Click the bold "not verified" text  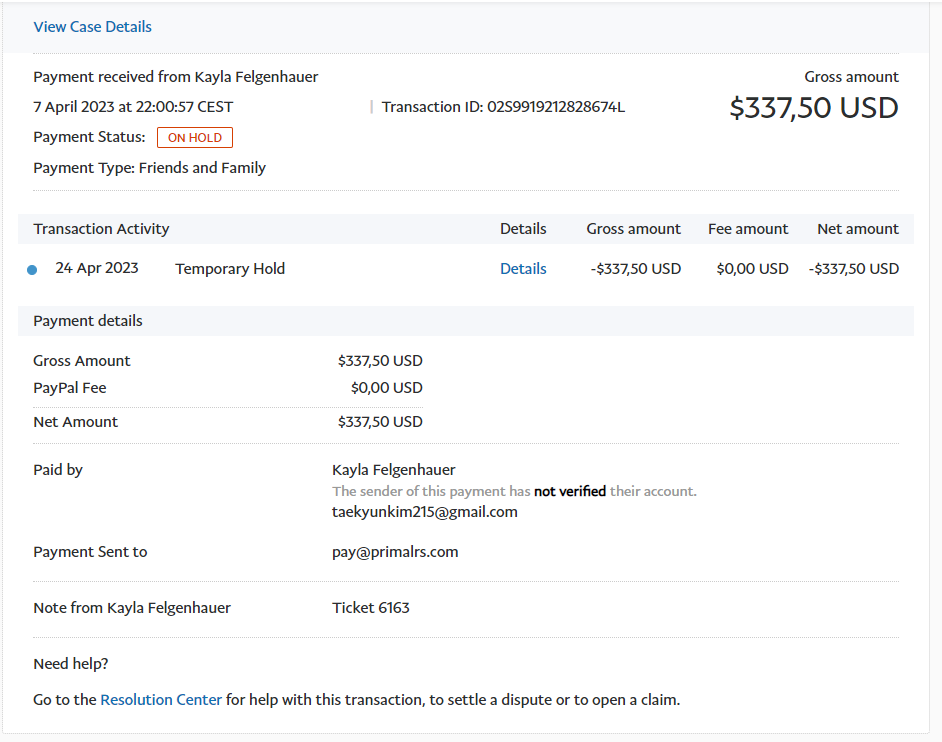point(570,491)
